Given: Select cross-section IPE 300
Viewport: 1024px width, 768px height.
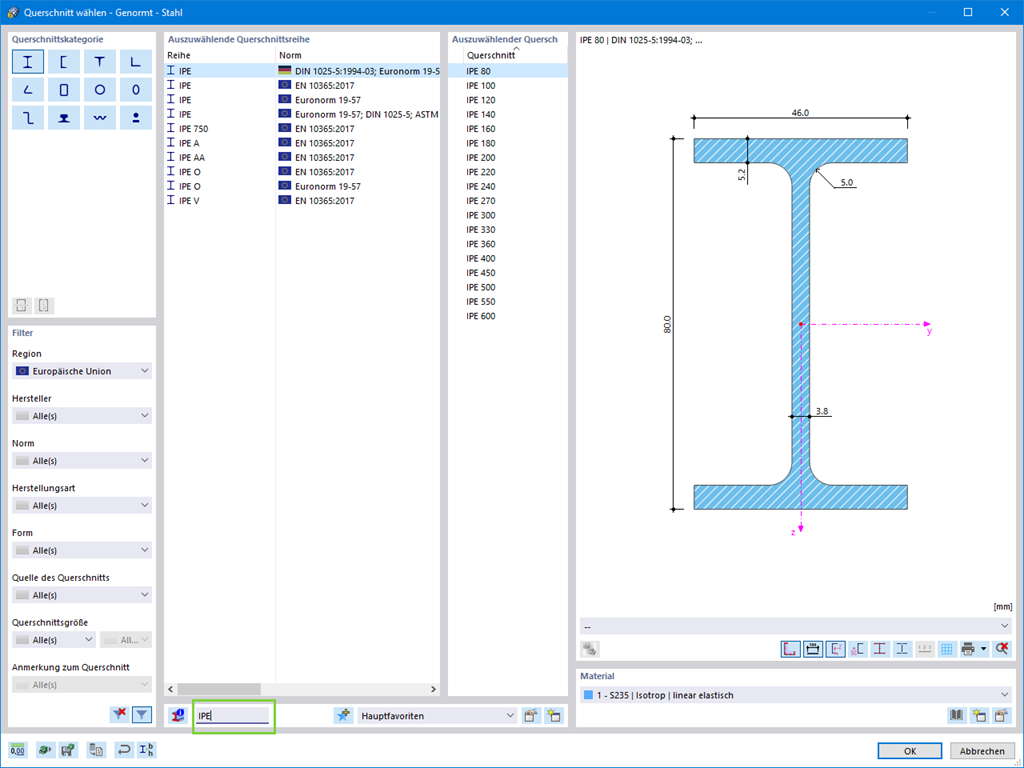Looking at the screenshot, I should coord(507,216).
